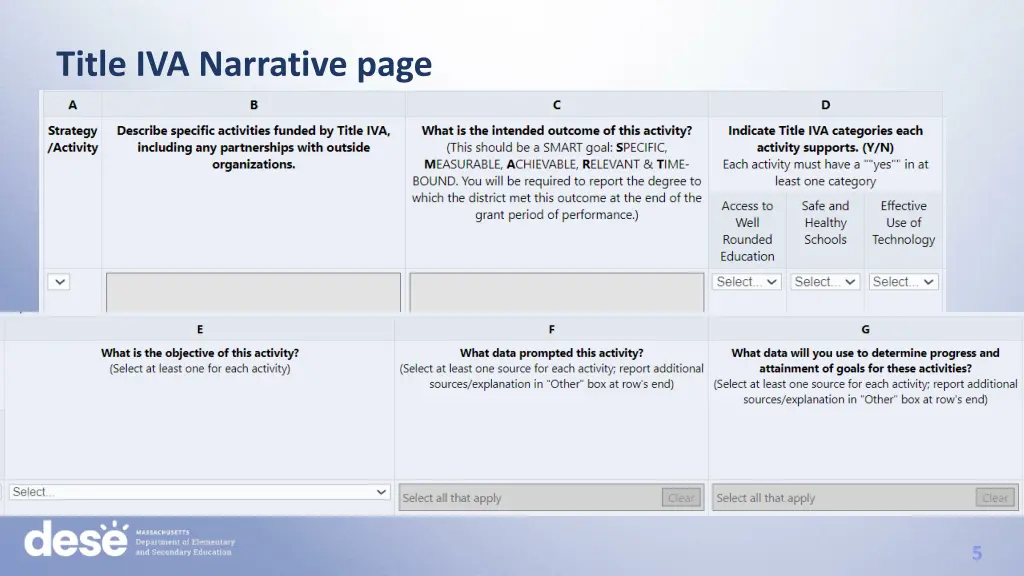Screen dimensions: 1024x576
Task: Click the activities description text box in column B
Action: tap(253, 293)
